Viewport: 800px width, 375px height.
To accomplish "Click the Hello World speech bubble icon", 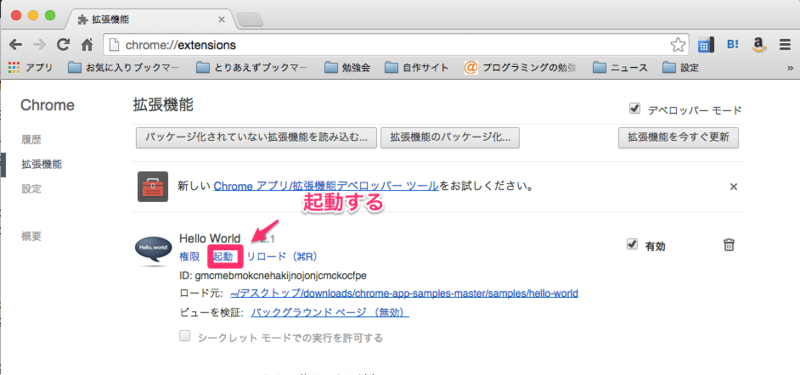I will [x=153, y=251].
